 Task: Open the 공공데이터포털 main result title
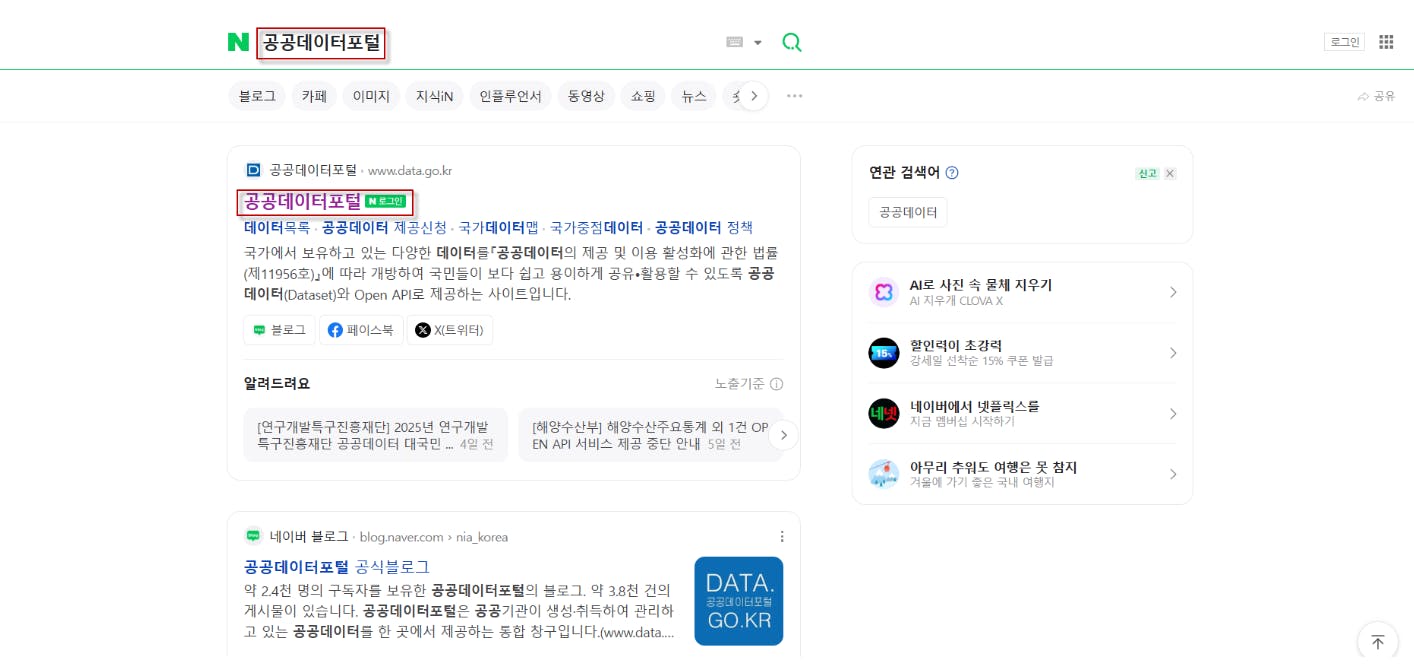[x=302, y=202]
